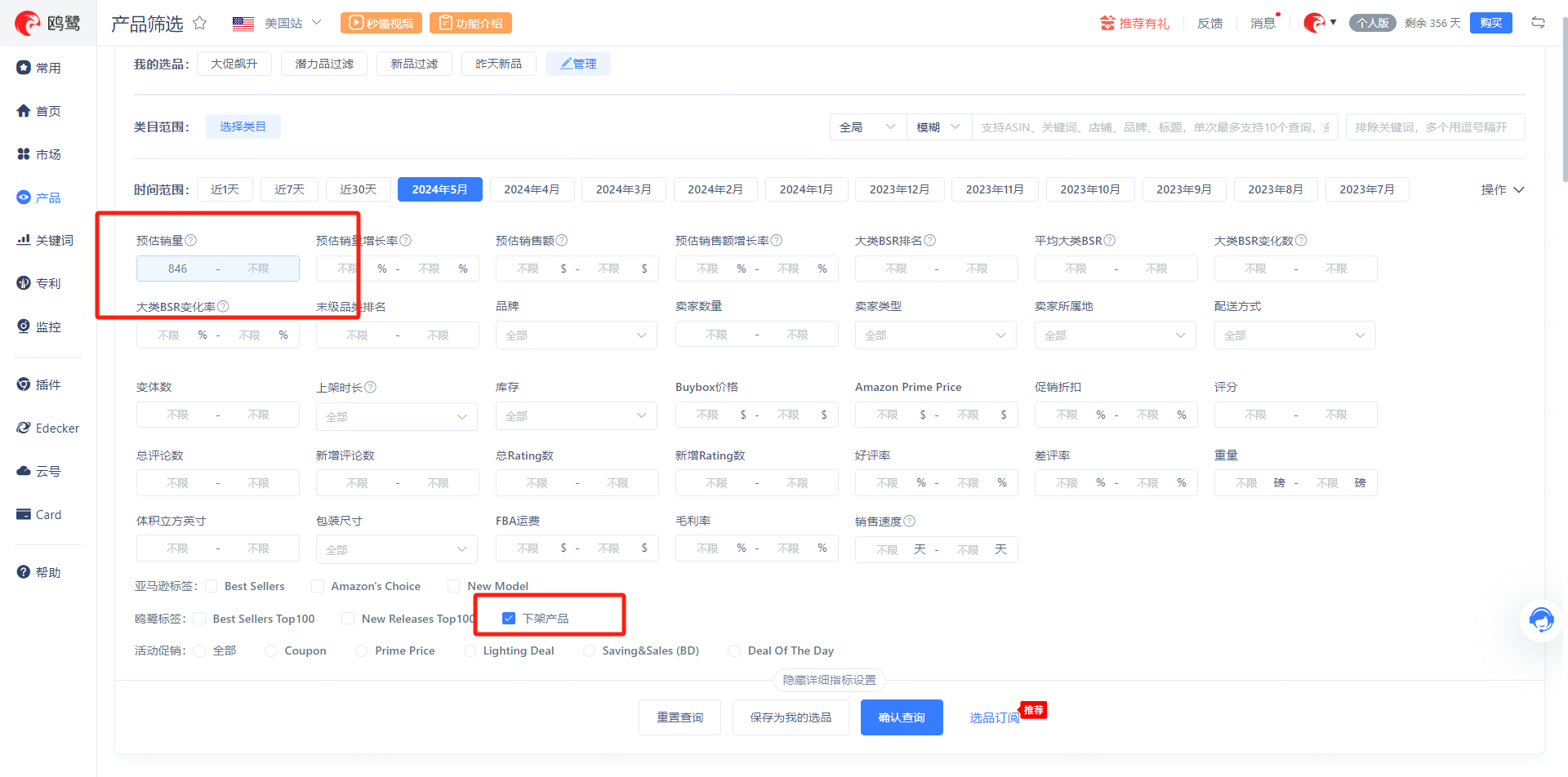Check the New Model checkbox
This screenshot has width=1568, height=777.
coord(454,586)
